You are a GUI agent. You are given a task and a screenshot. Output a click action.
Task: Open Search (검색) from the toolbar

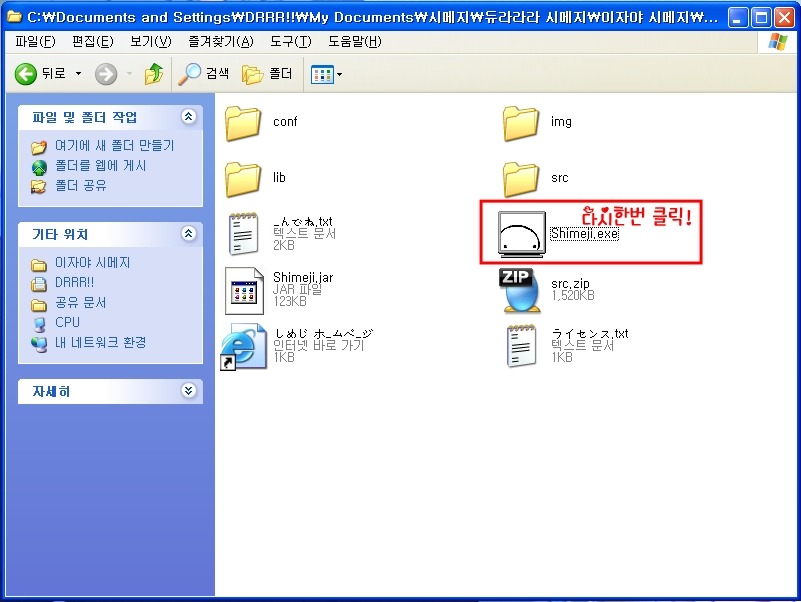click(x=203, y=74)
